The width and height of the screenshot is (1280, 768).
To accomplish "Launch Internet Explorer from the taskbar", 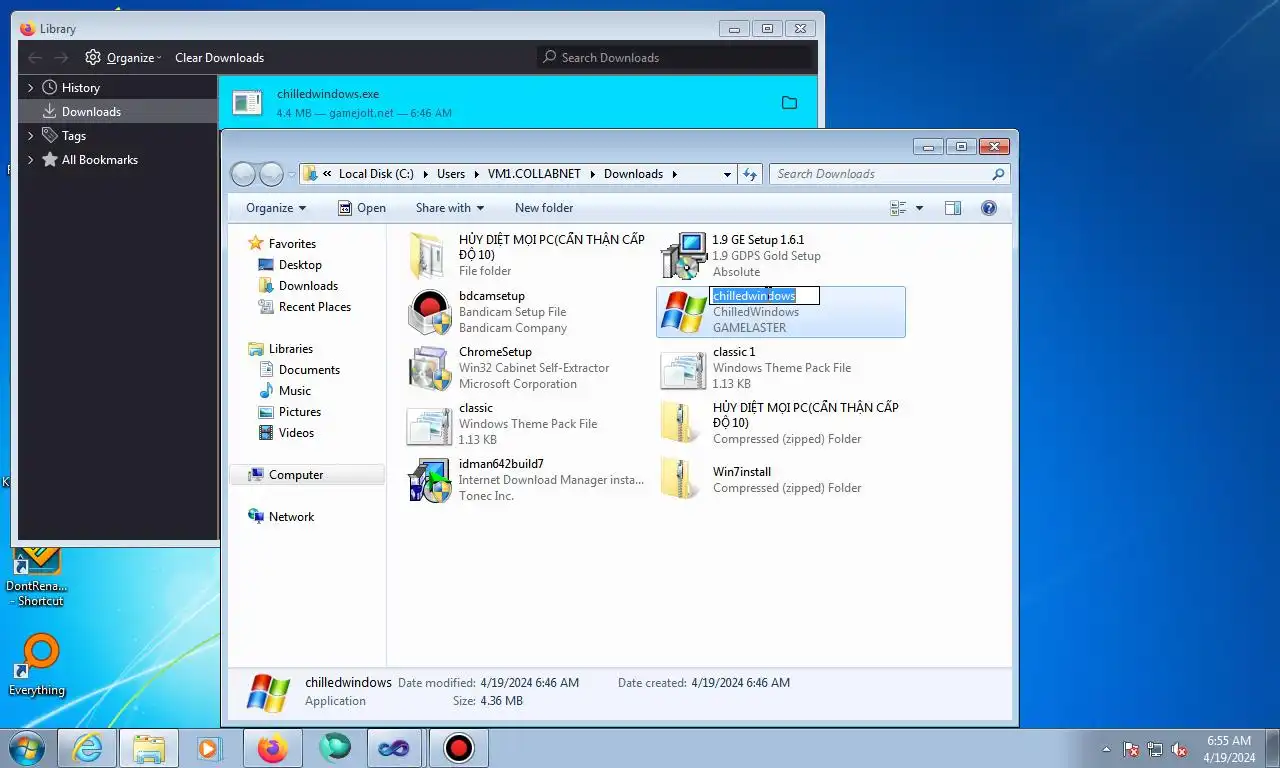I will [88, 748].
